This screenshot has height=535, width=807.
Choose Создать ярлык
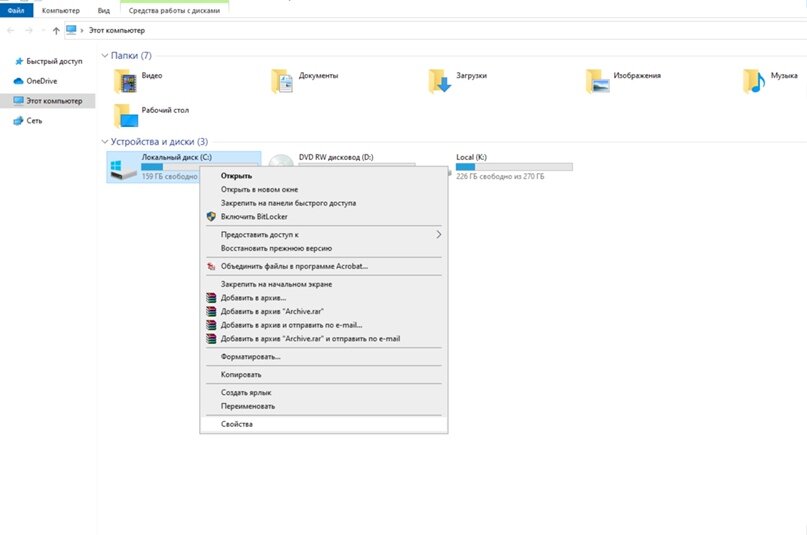pos(324,393)
